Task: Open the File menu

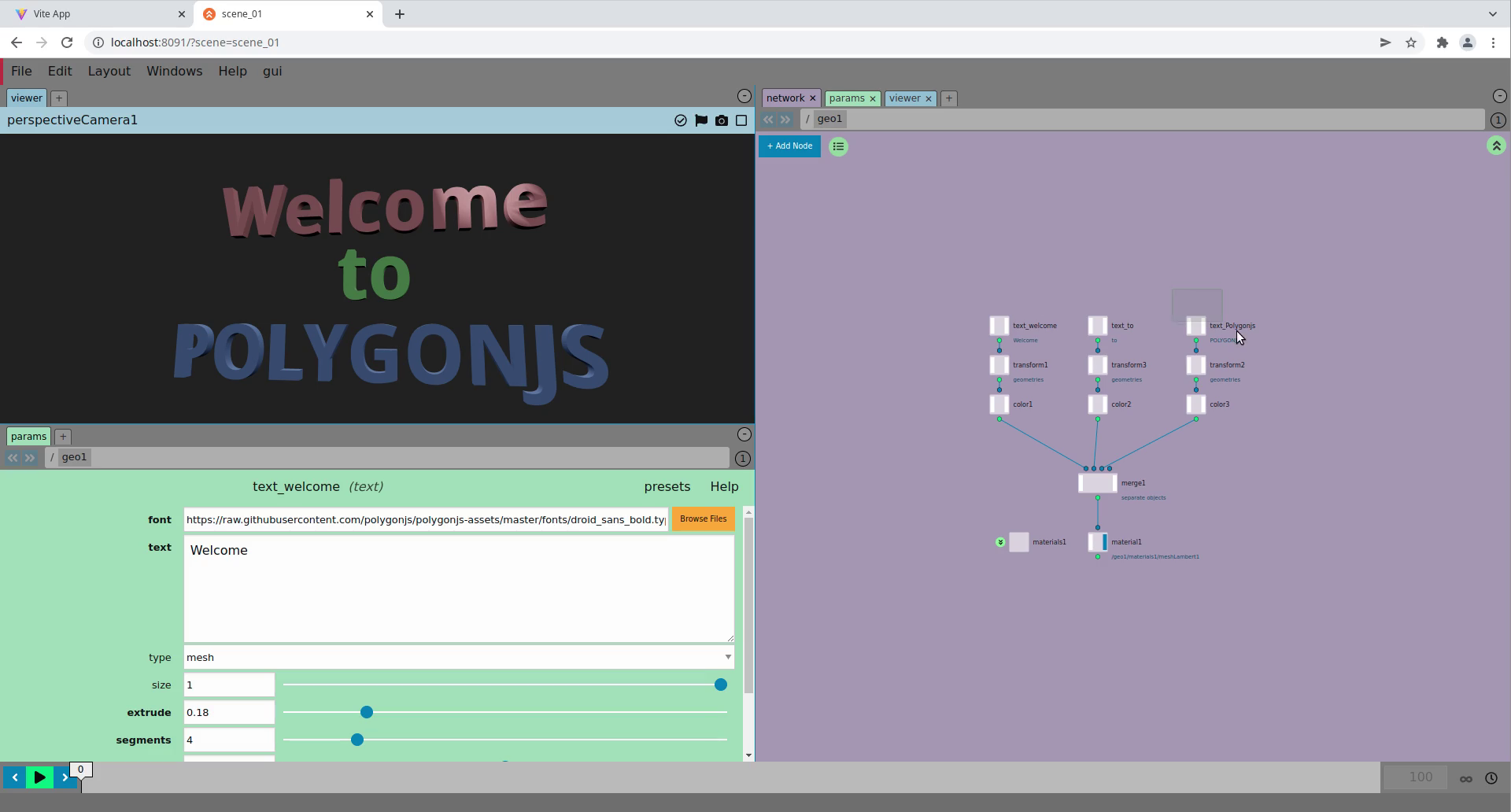Action: tap(21, 71)
